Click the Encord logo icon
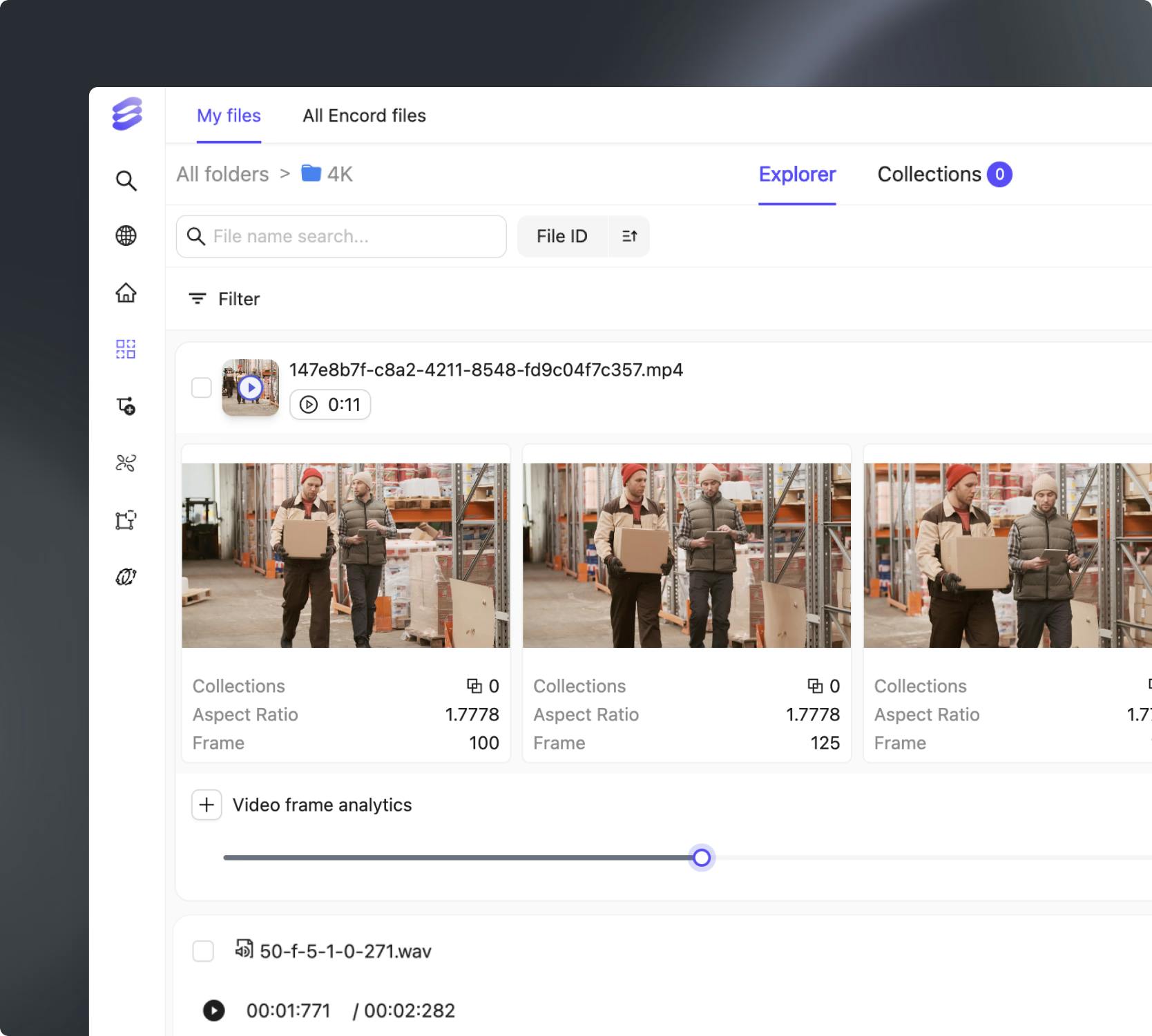The height and width of the screenshot is (1036, 1152). point(127,114)
